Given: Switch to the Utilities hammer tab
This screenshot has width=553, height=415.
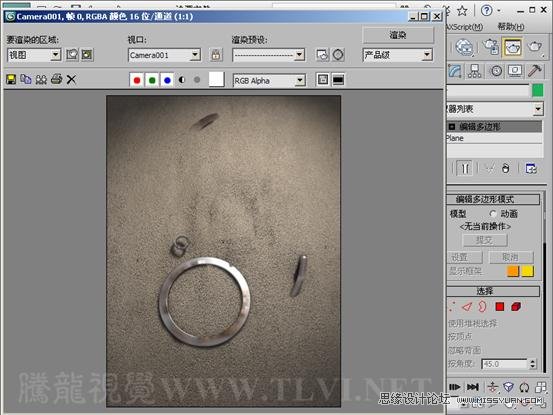Looking at the screenshot, I should click(535, 71).
